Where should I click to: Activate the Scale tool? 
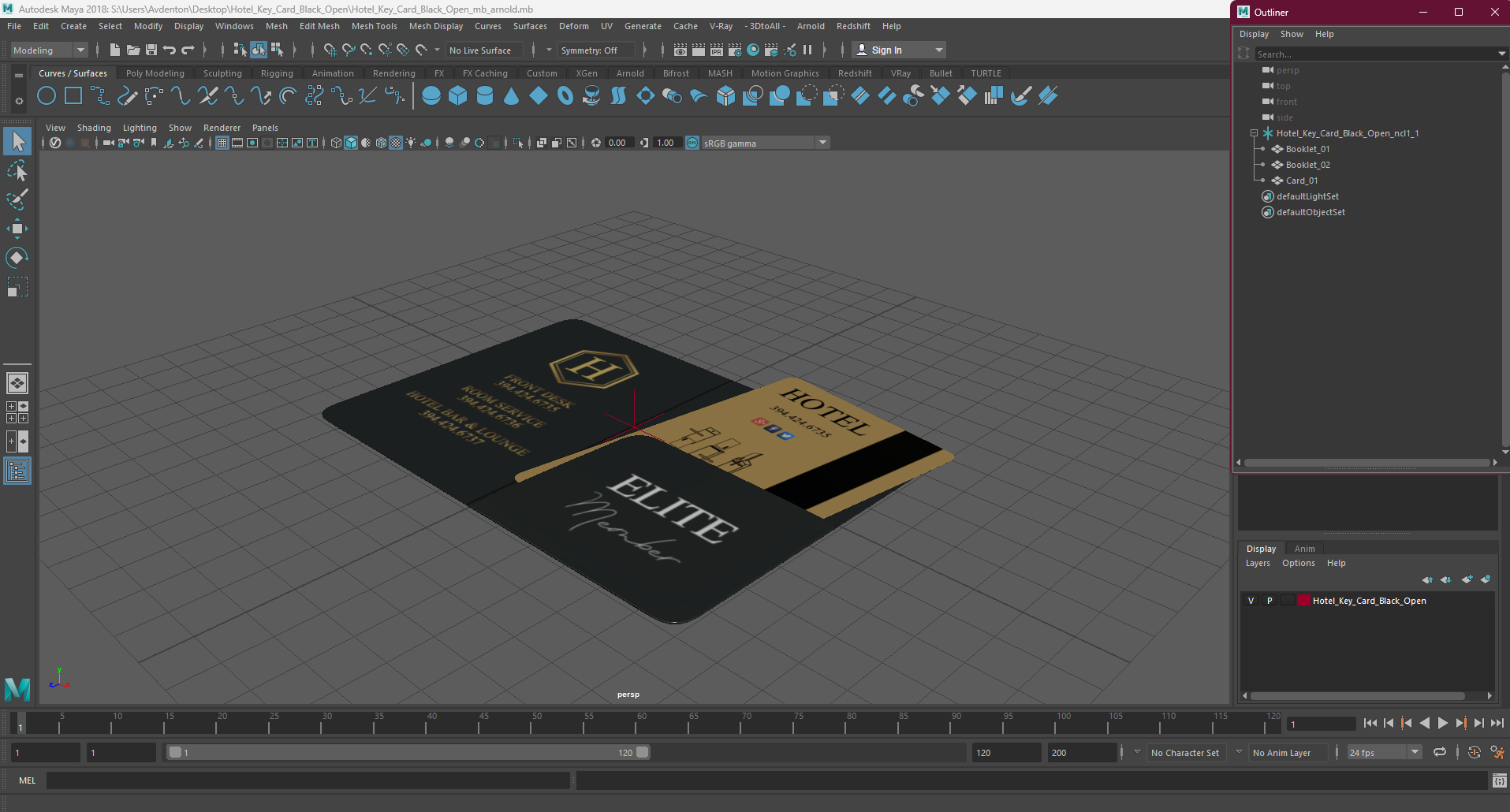(17, 287)
